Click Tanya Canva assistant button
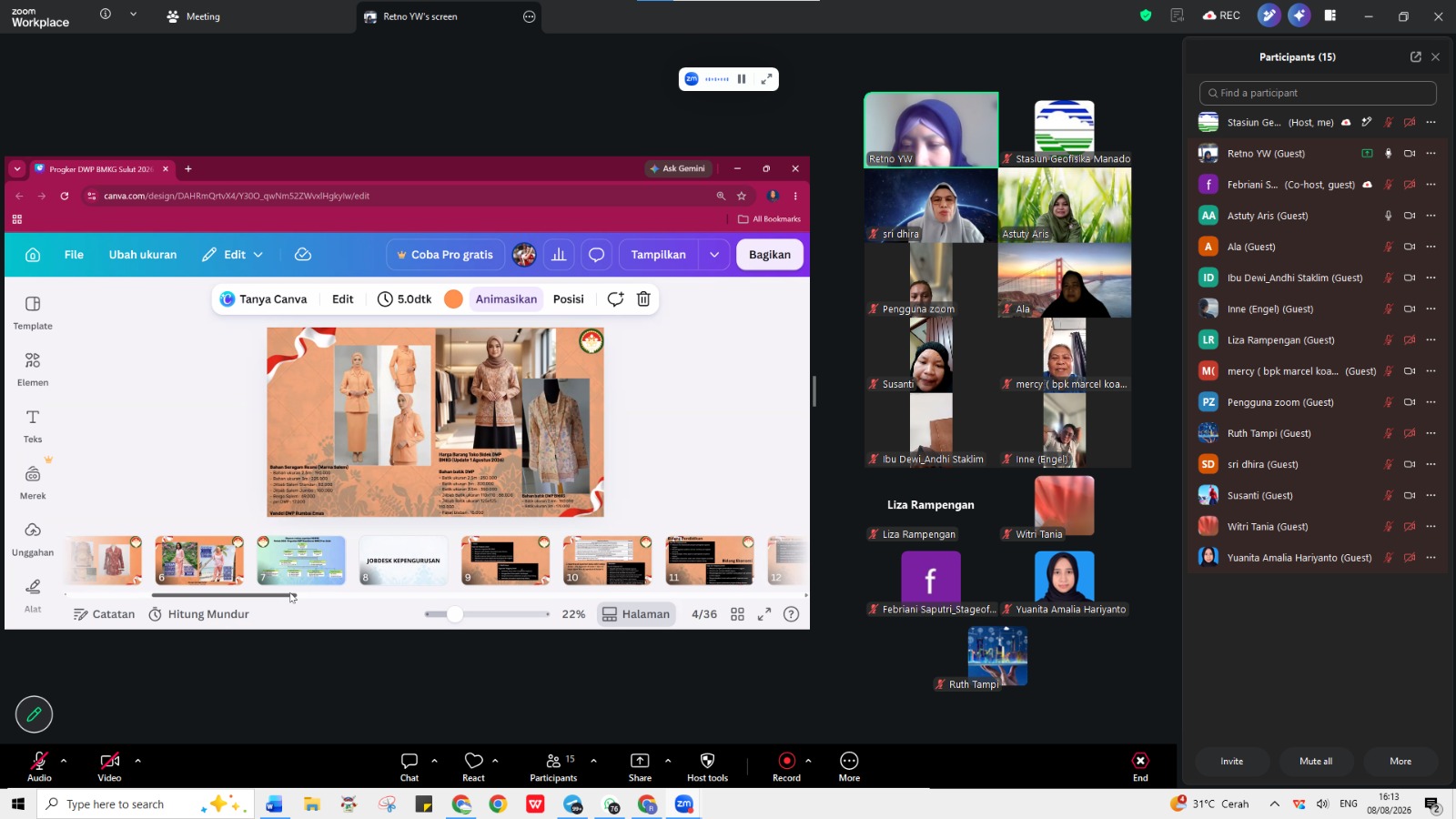The width and height of the screenshot is (1456, 819). tap(264, 299)
